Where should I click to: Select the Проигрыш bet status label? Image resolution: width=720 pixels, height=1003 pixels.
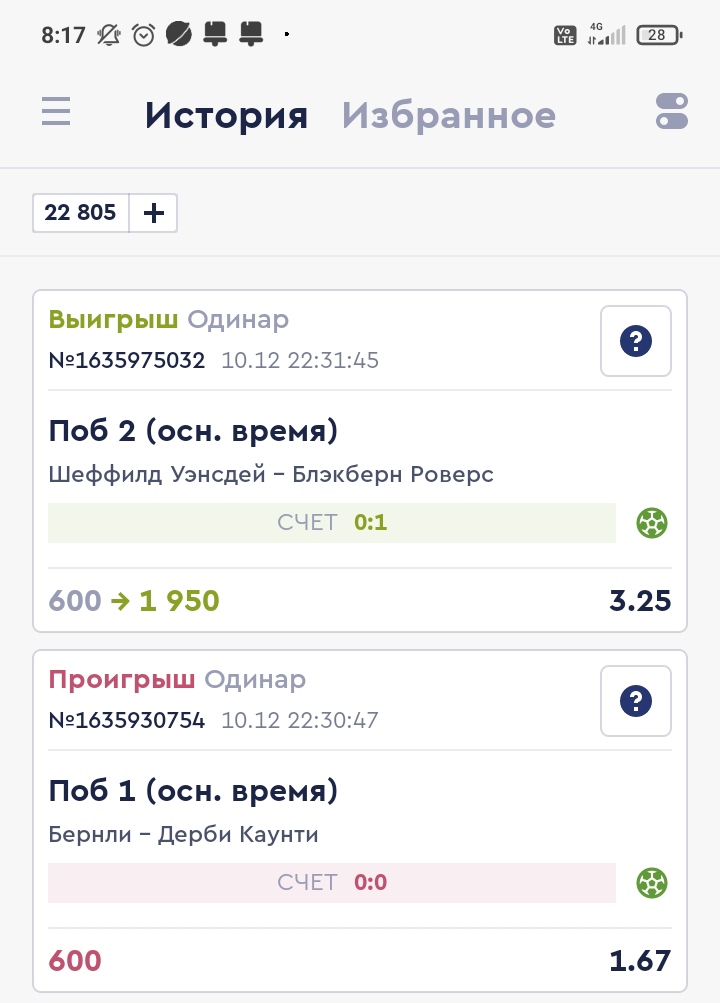pos(122,680)
